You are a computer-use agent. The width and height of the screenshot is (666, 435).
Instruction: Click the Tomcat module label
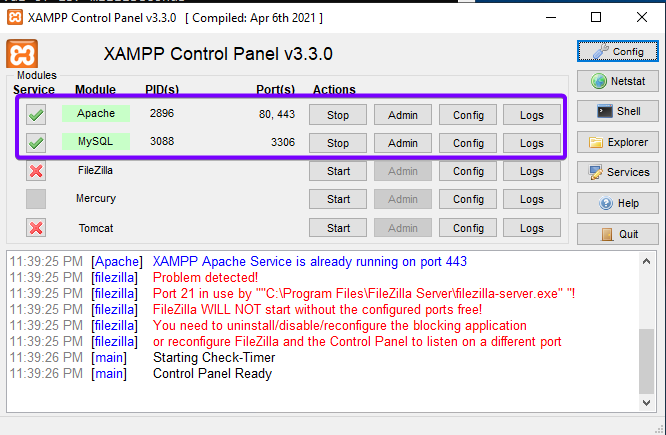pos(96,228)
